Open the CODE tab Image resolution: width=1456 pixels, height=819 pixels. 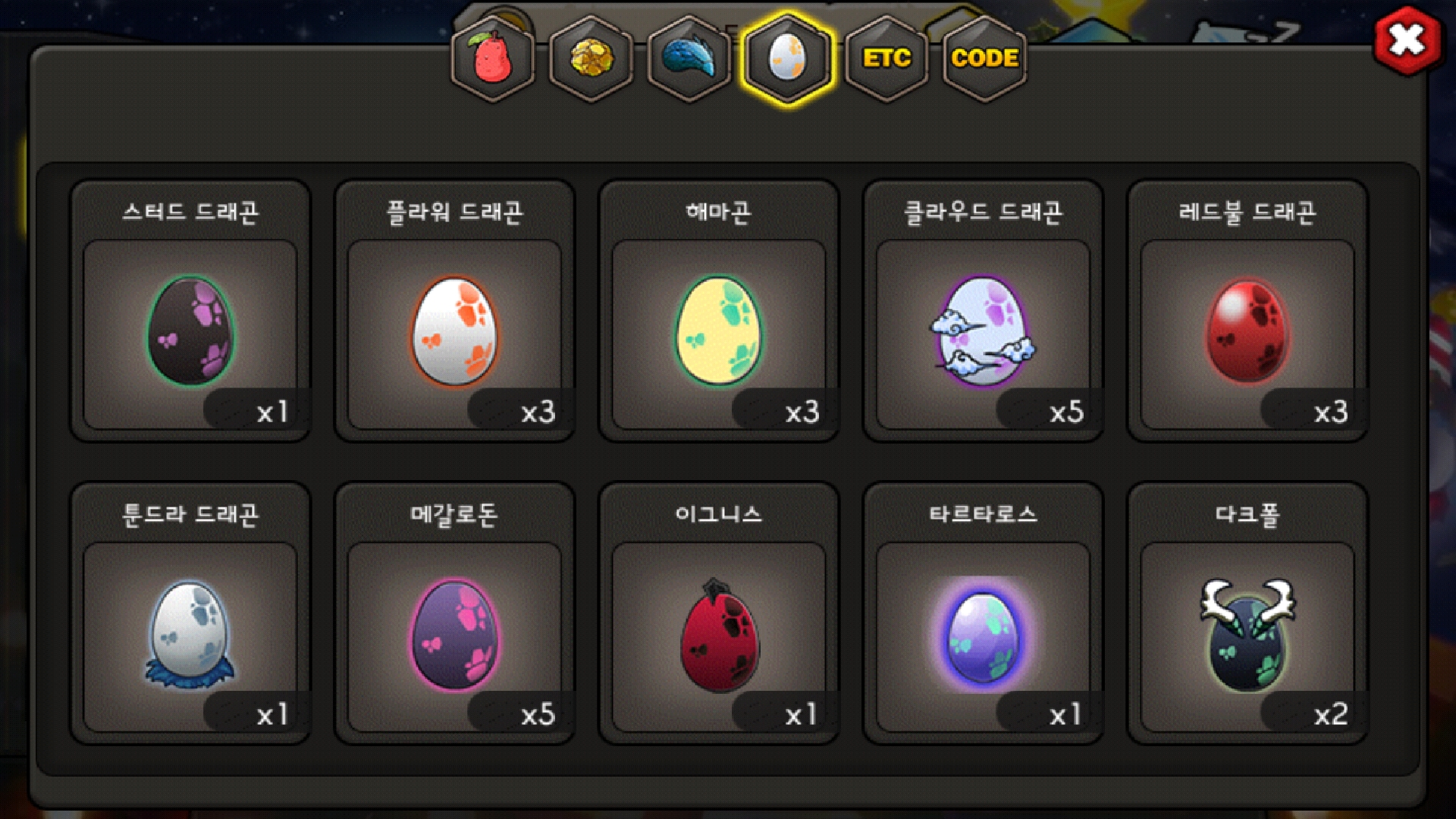coord(984,58)
